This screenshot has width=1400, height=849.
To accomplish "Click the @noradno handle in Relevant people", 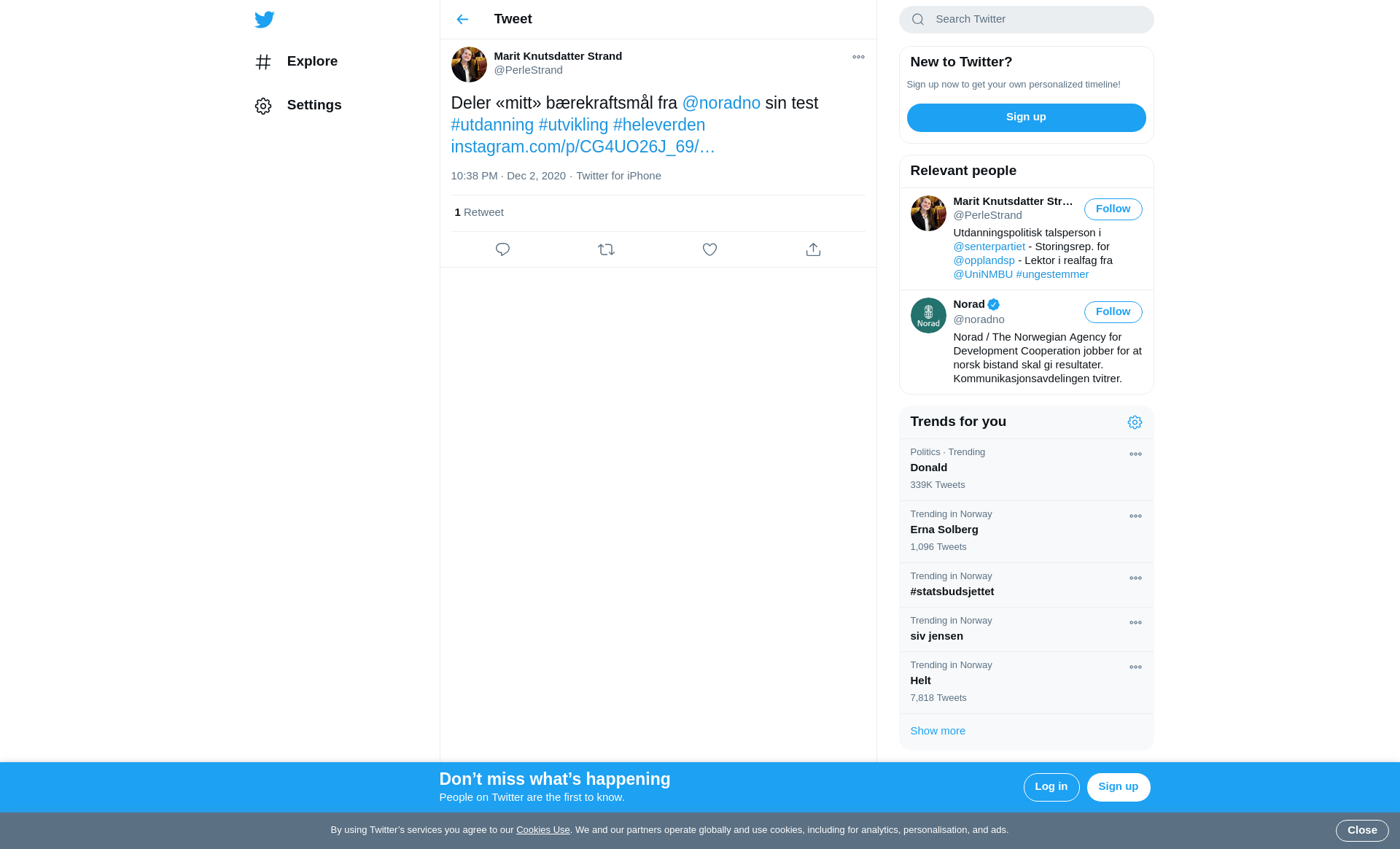I will (979, 319).
